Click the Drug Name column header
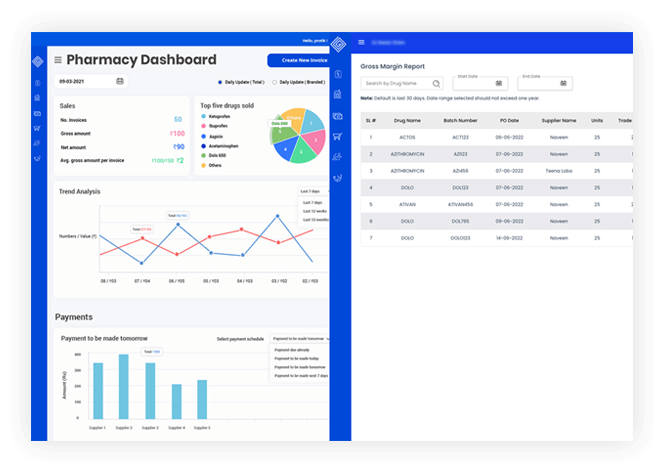672x474 pixels. click(x=407, y=120)
